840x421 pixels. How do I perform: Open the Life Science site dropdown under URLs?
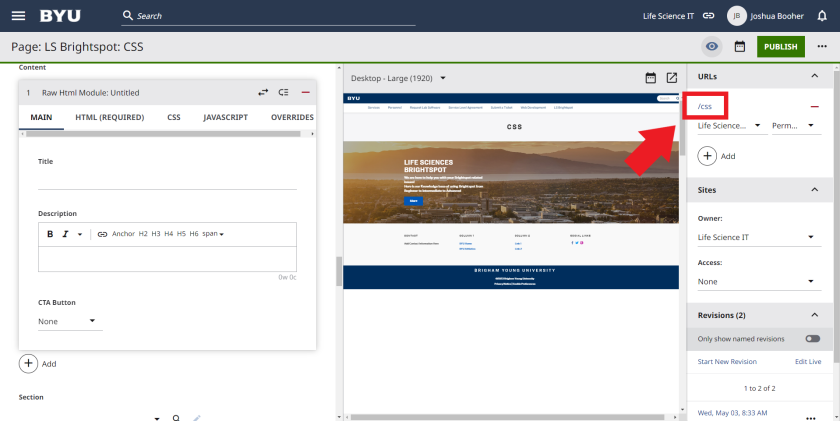(x=731, y=126)
